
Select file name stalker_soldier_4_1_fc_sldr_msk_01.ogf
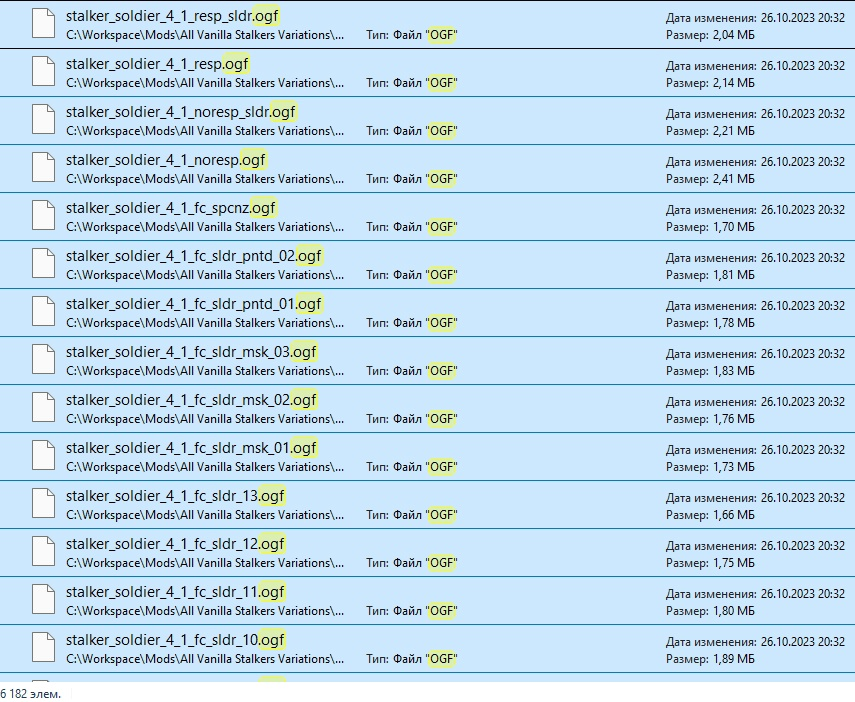[191, 448]
